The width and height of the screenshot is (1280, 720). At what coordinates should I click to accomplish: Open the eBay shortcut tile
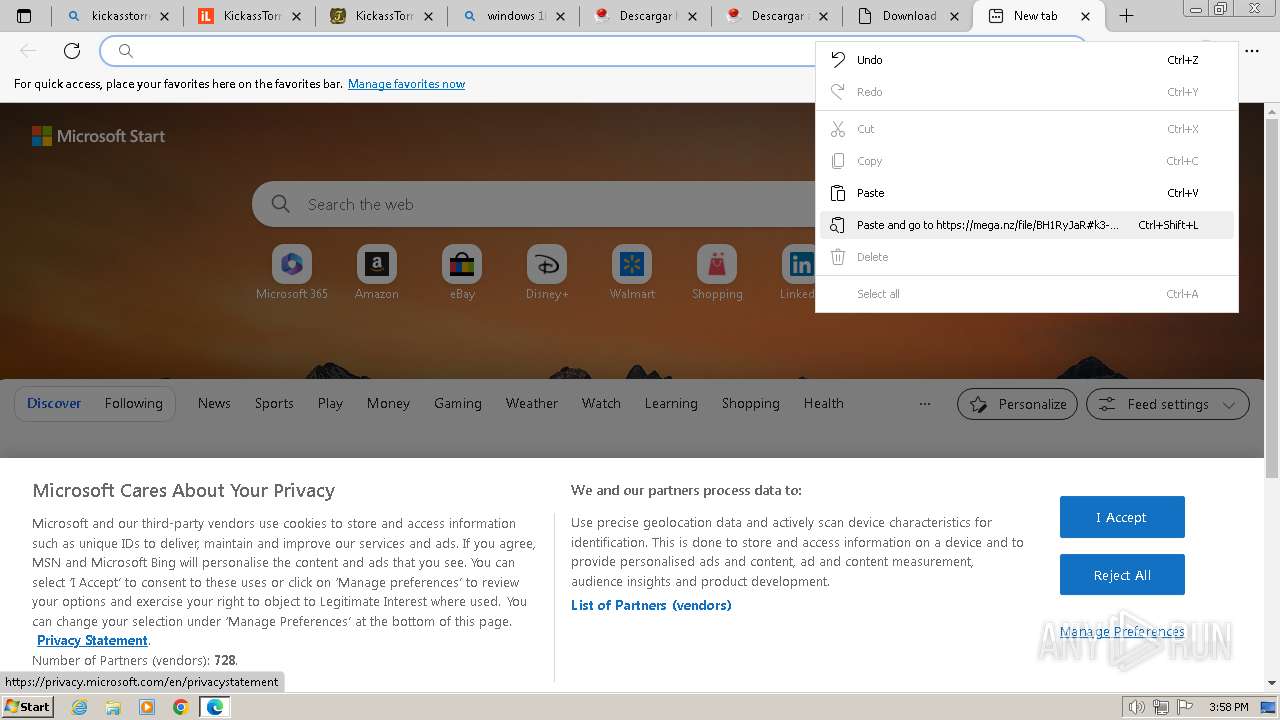point(462,273)
